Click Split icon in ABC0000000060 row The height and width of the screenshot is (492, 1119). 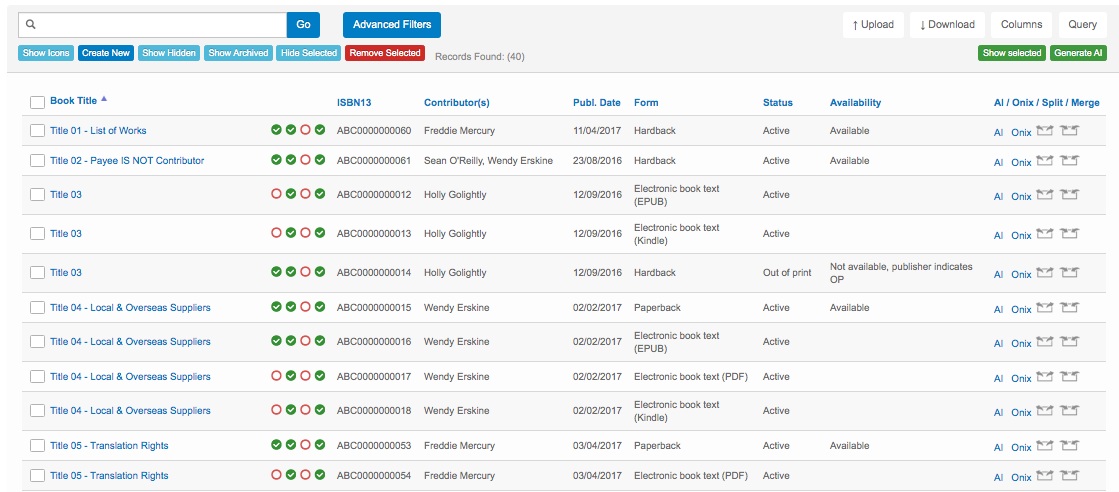(x=1045, y=130)
